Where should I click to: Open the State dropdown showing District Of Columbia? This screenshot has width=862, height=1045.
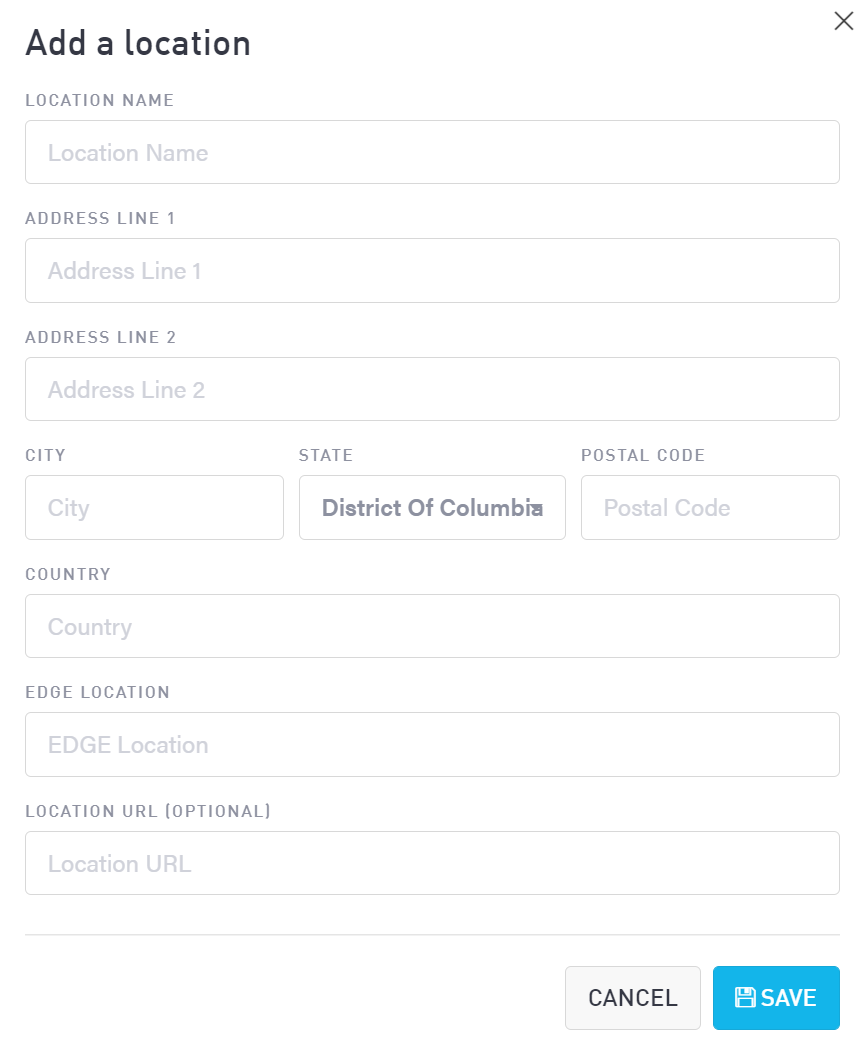(x=431, y=508)
